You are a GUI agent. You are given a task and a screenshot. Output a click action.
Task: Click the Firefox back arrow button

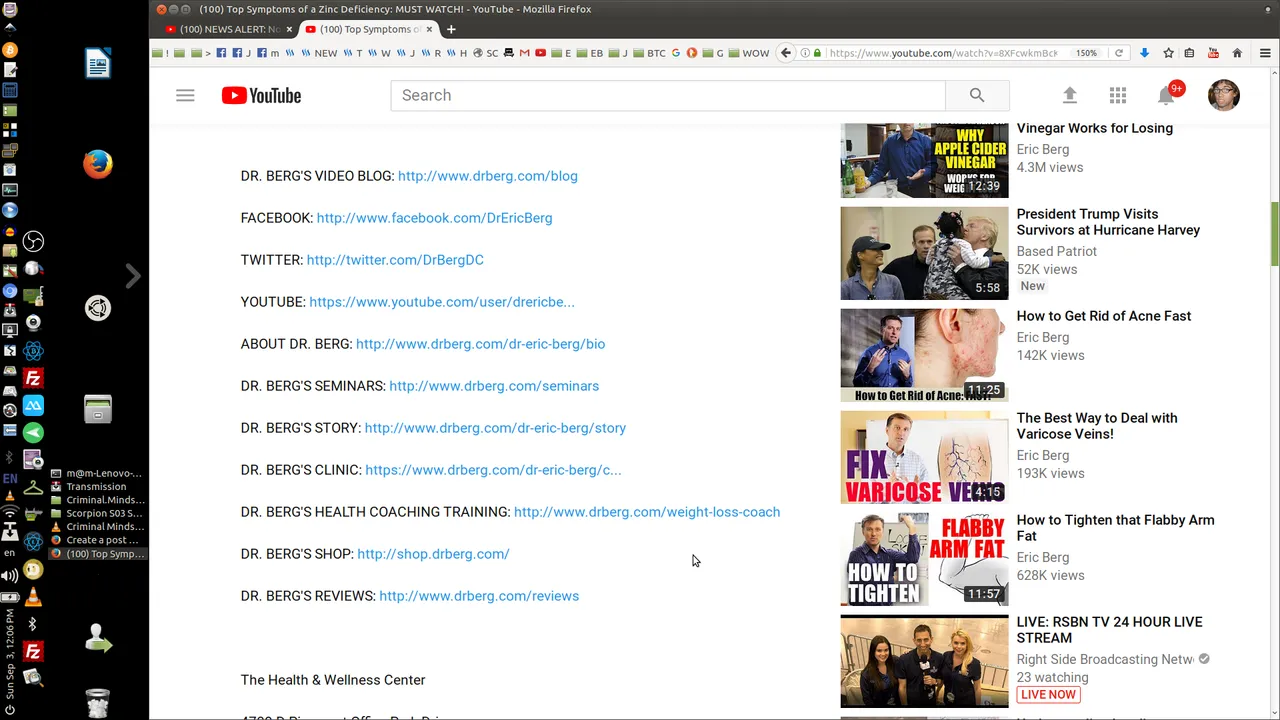tap(786, 53)
